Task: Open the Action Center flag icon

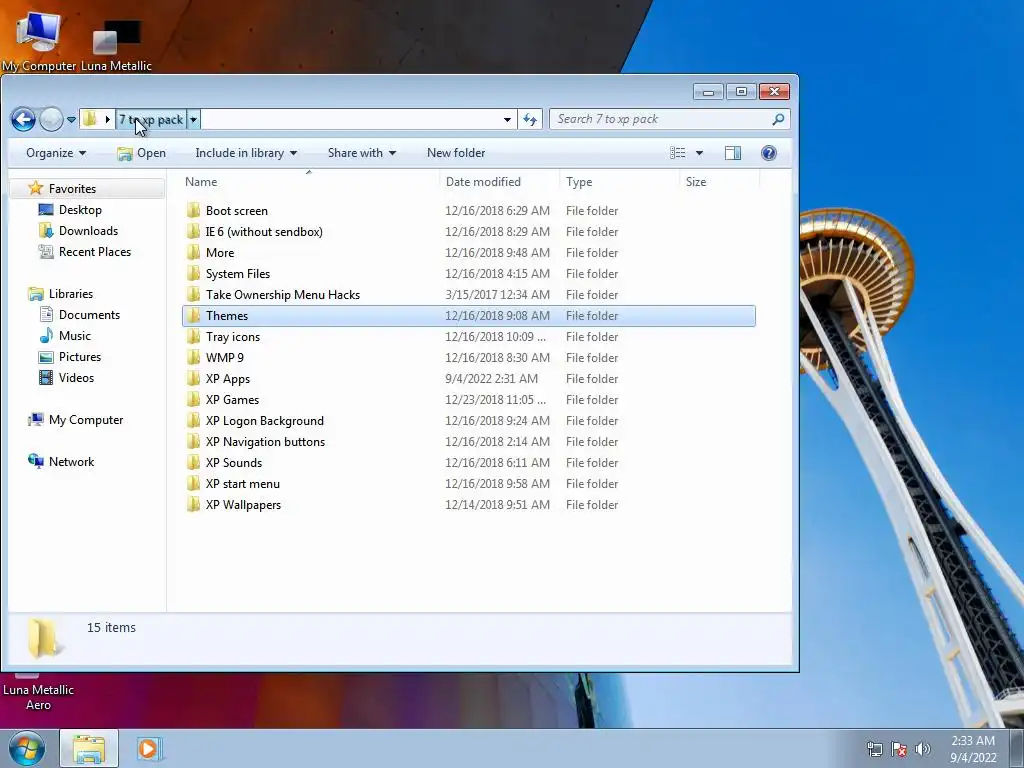Action: 899,749
